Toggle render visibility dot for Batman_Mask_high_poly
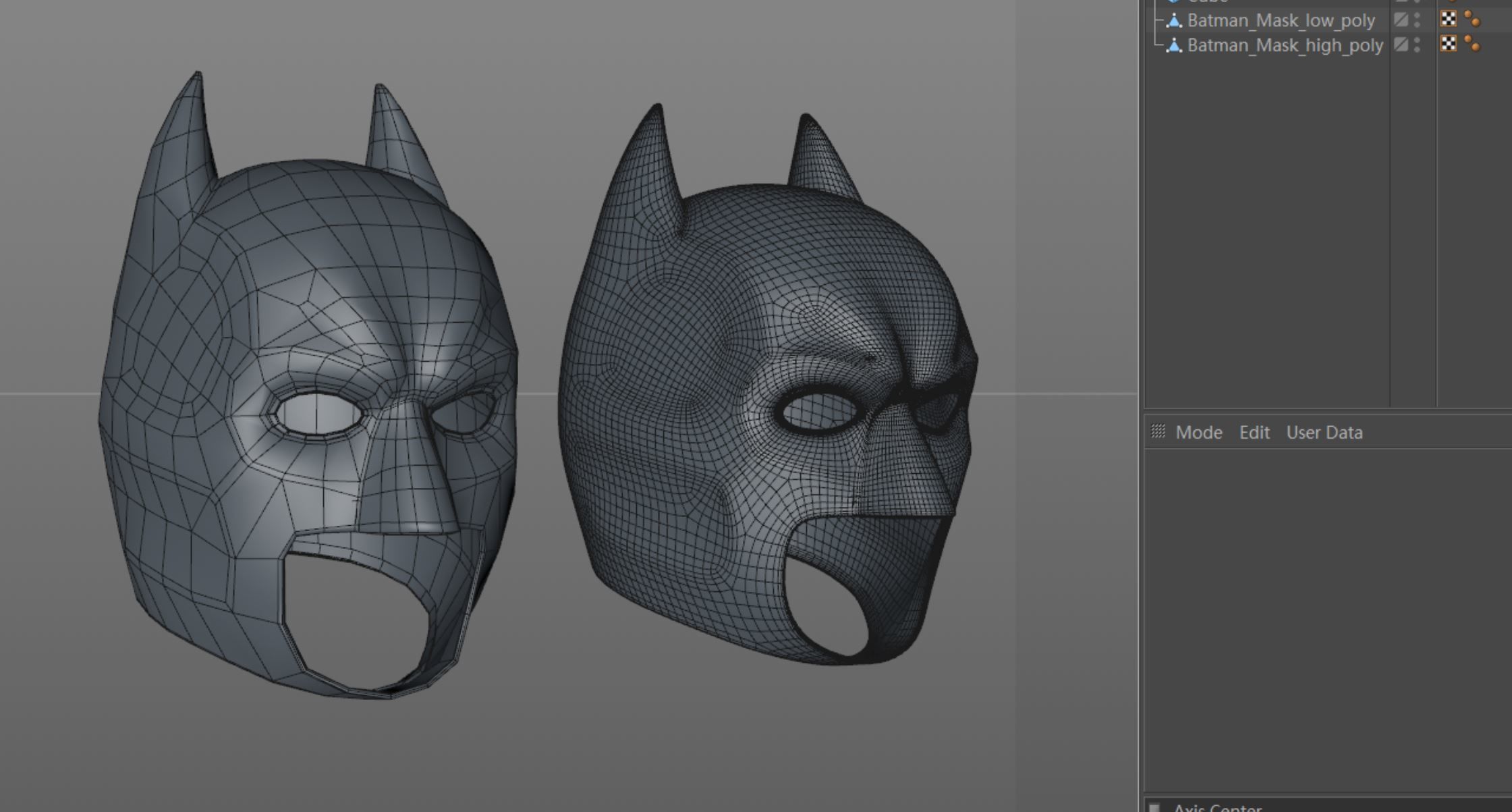 coord(1417,49)
